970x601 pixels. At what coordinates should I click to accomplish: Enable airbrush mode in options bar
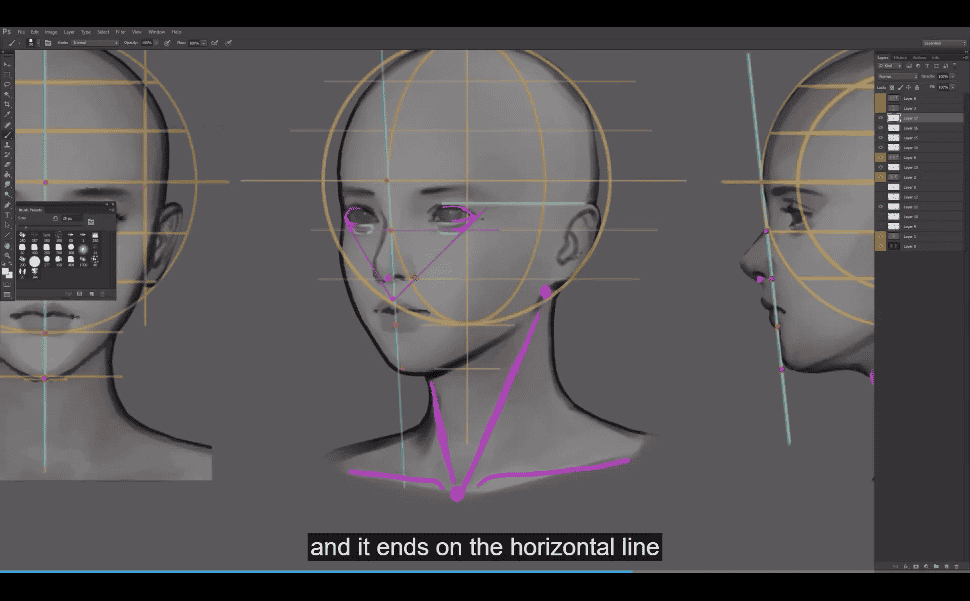214,43
